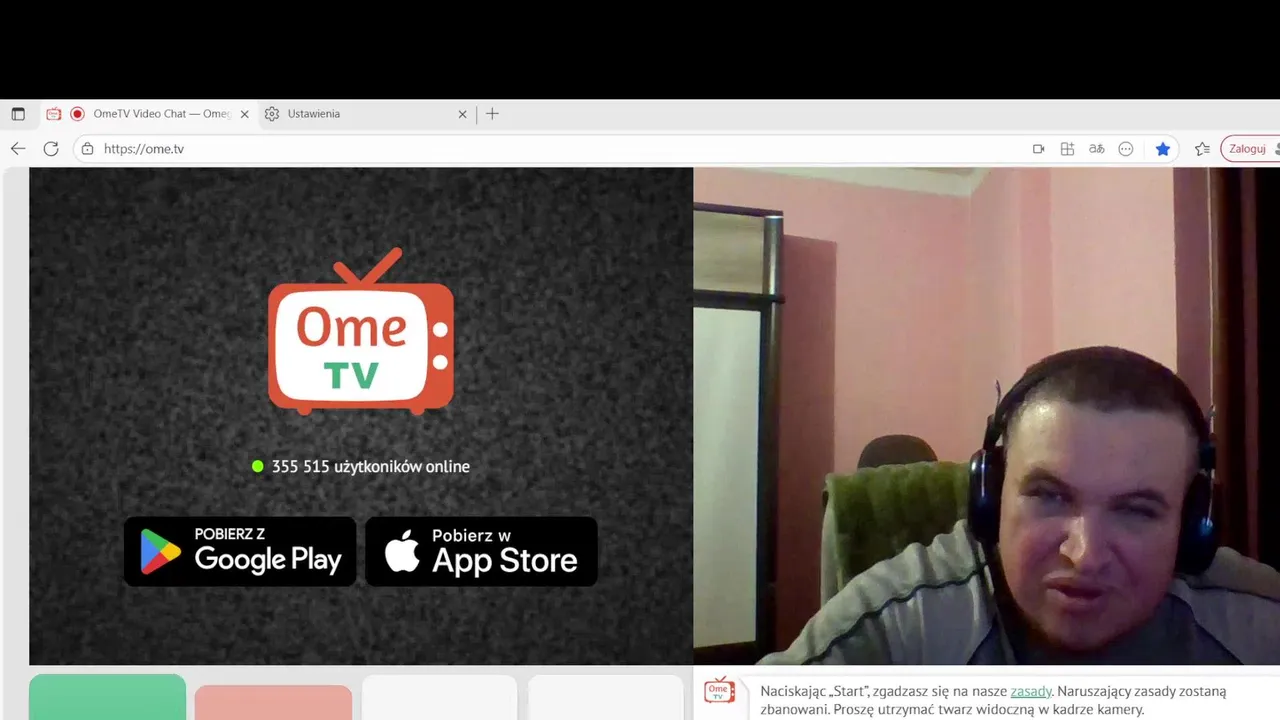The height and width of the screenshot is (720, 1280).
Task: Open the App Store download badge
Action: tap(481, 551)
